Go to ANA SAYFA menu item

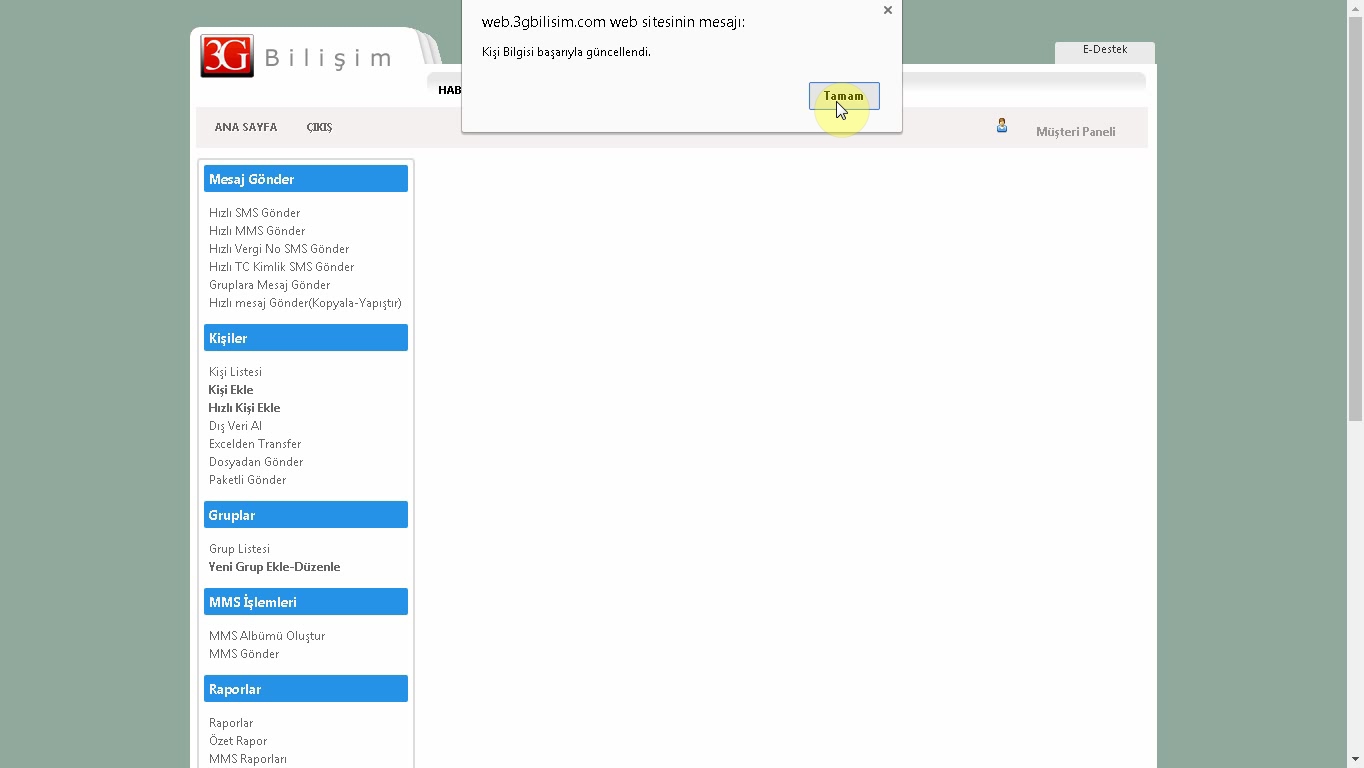pos(245,128)
